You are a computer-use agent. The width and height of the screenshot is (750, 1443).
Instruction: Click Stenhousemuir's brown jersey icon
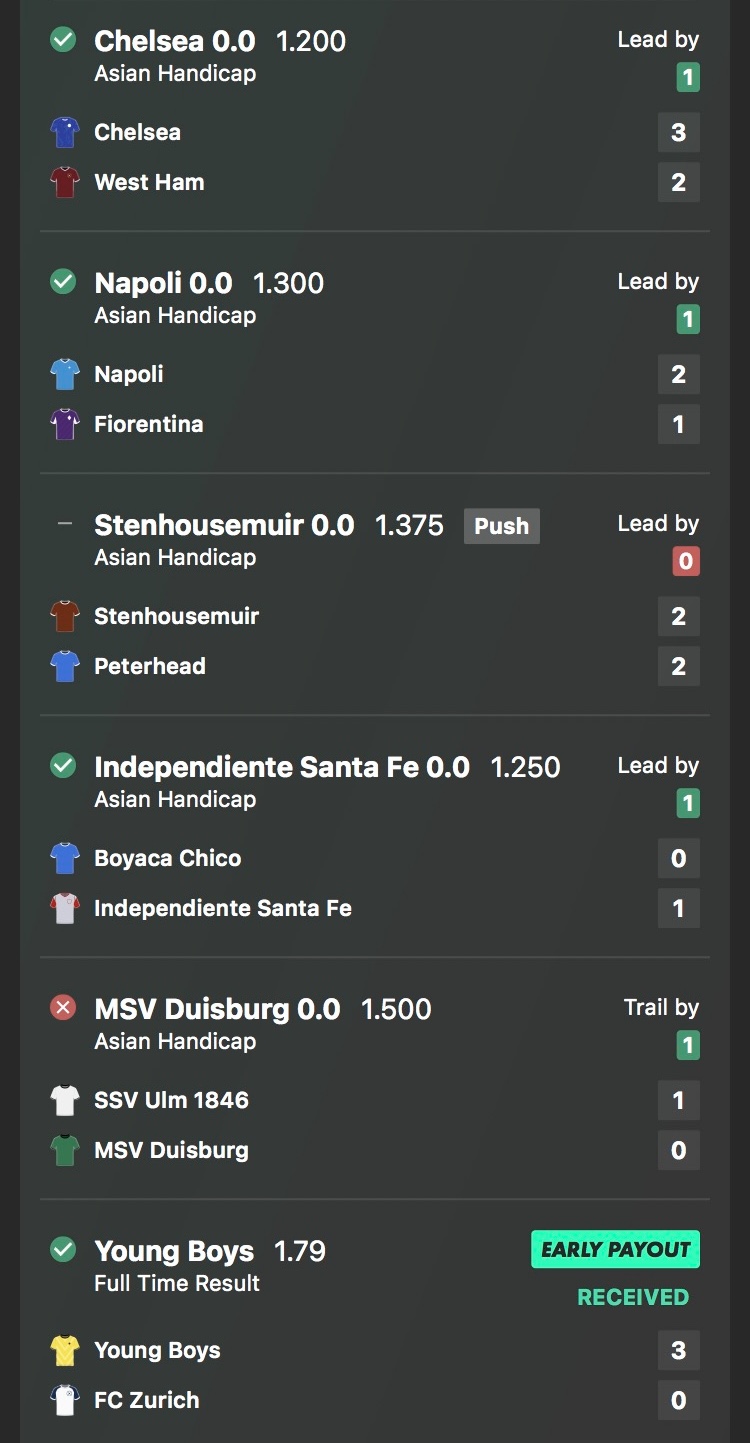click(x=65, y=616)
